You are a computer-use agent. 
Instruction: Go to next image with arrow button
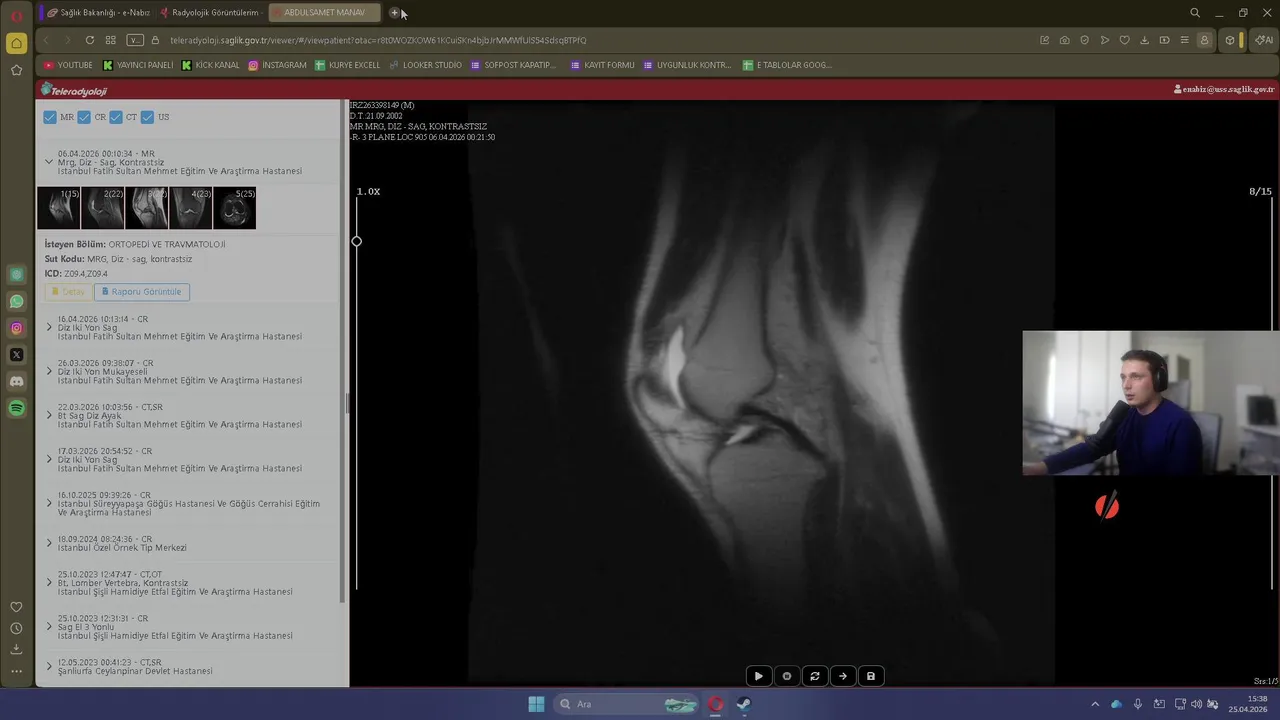point(842,676)
